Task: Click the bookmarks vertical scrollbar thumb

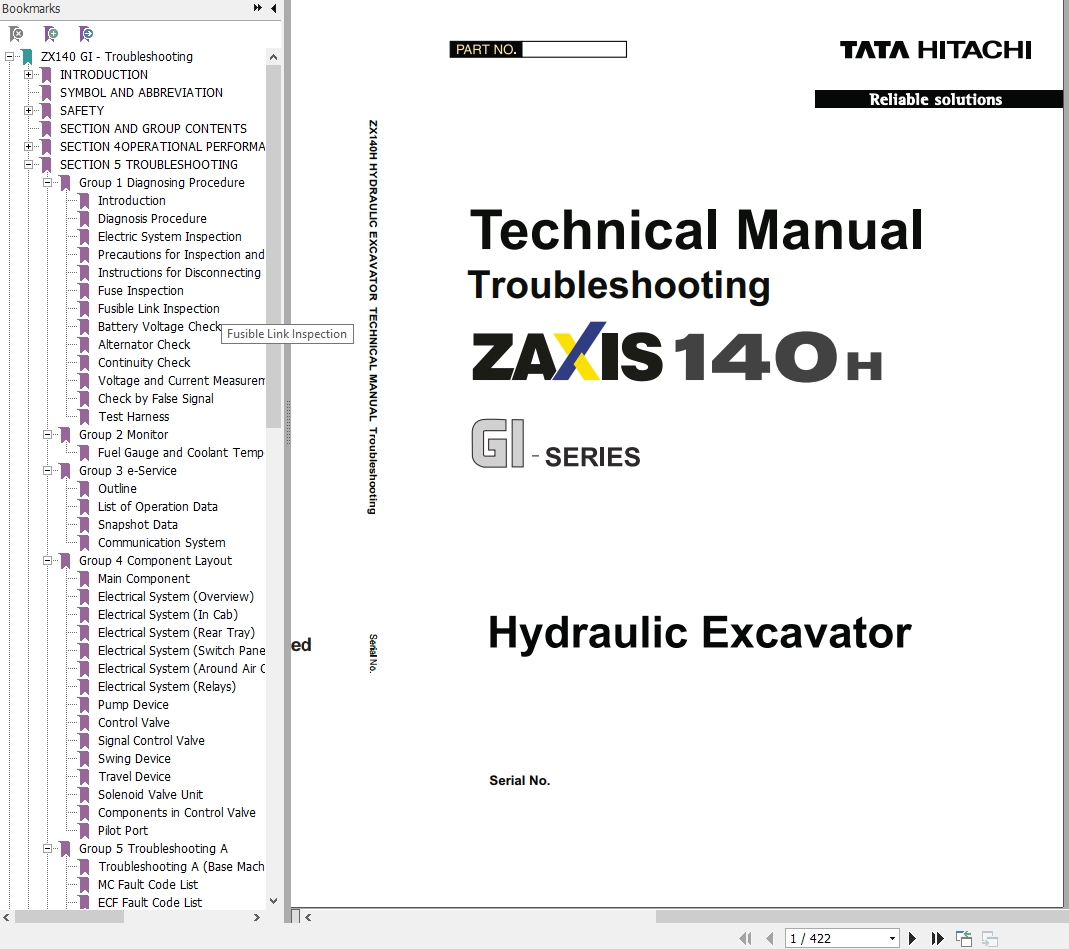Action: (x=273, y=245)
